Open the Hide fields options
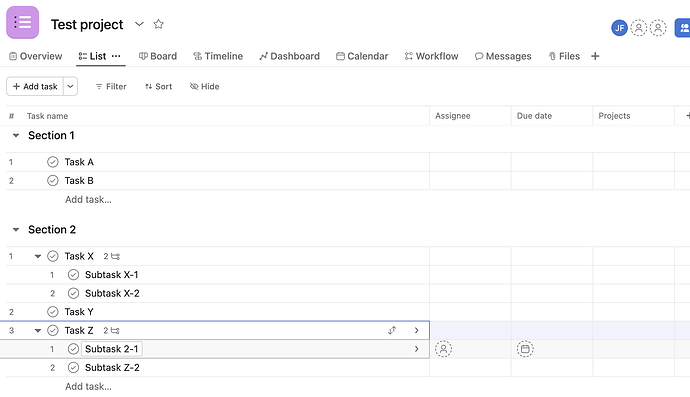The width and height of the screenshot is (690, 397). coord(205,87)
